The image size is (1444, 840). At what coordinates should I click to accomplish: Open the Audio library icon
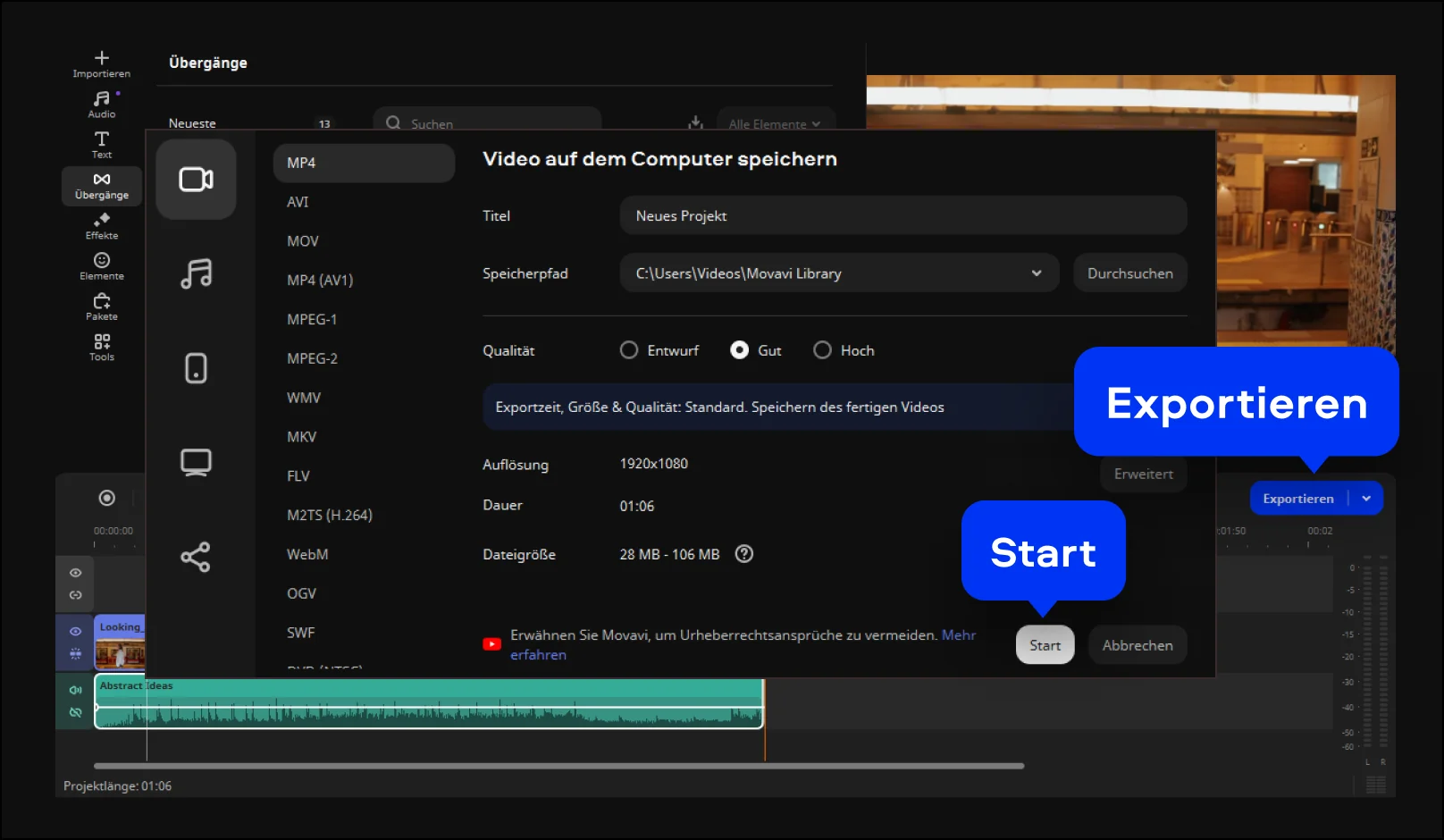pyautogui.click(x=101, y=104)
